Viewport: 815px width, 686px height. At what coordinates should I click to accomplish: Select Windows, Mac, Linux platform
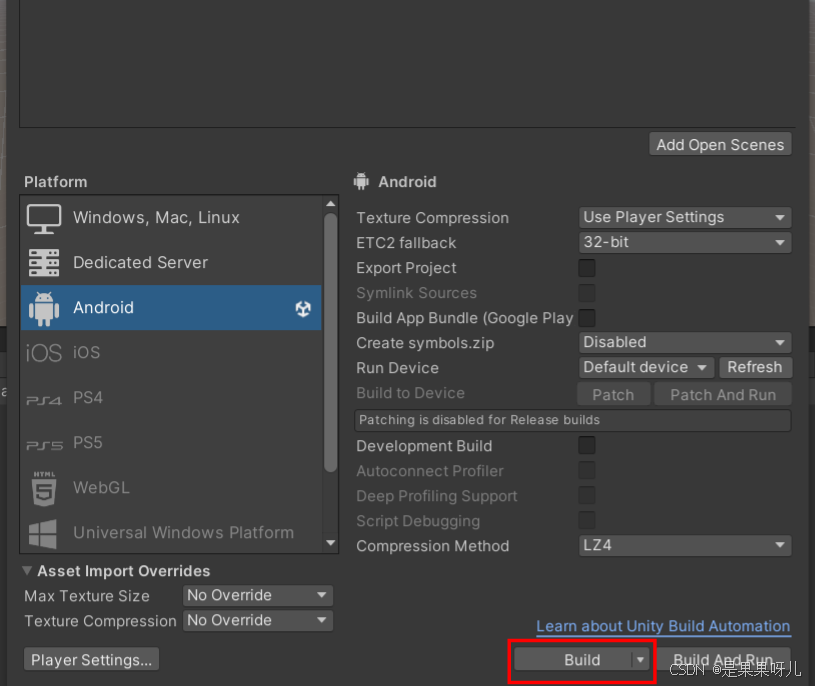click(x=171, y=218)
